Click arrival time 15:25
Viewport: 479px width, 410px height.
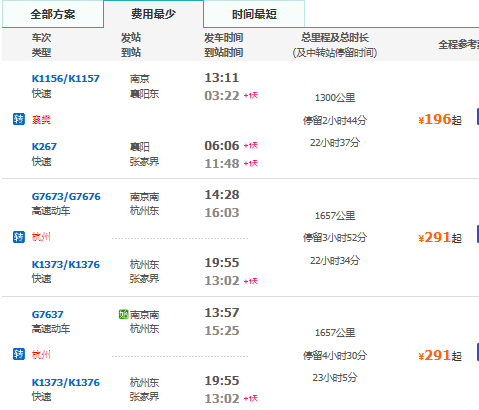pos(222,331)
